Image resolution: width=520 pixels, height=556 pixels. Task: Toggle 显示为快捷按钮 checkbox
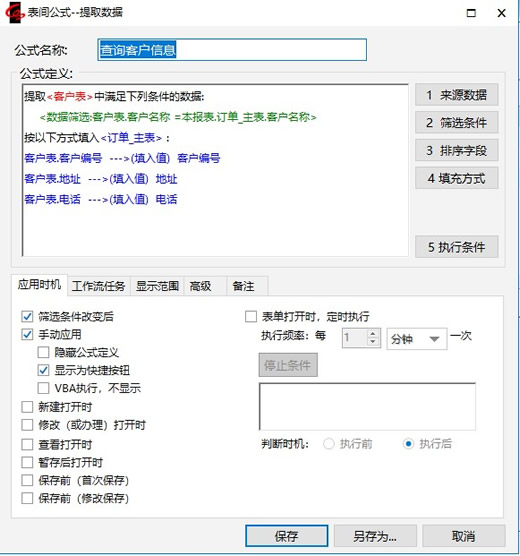(43, 370)
